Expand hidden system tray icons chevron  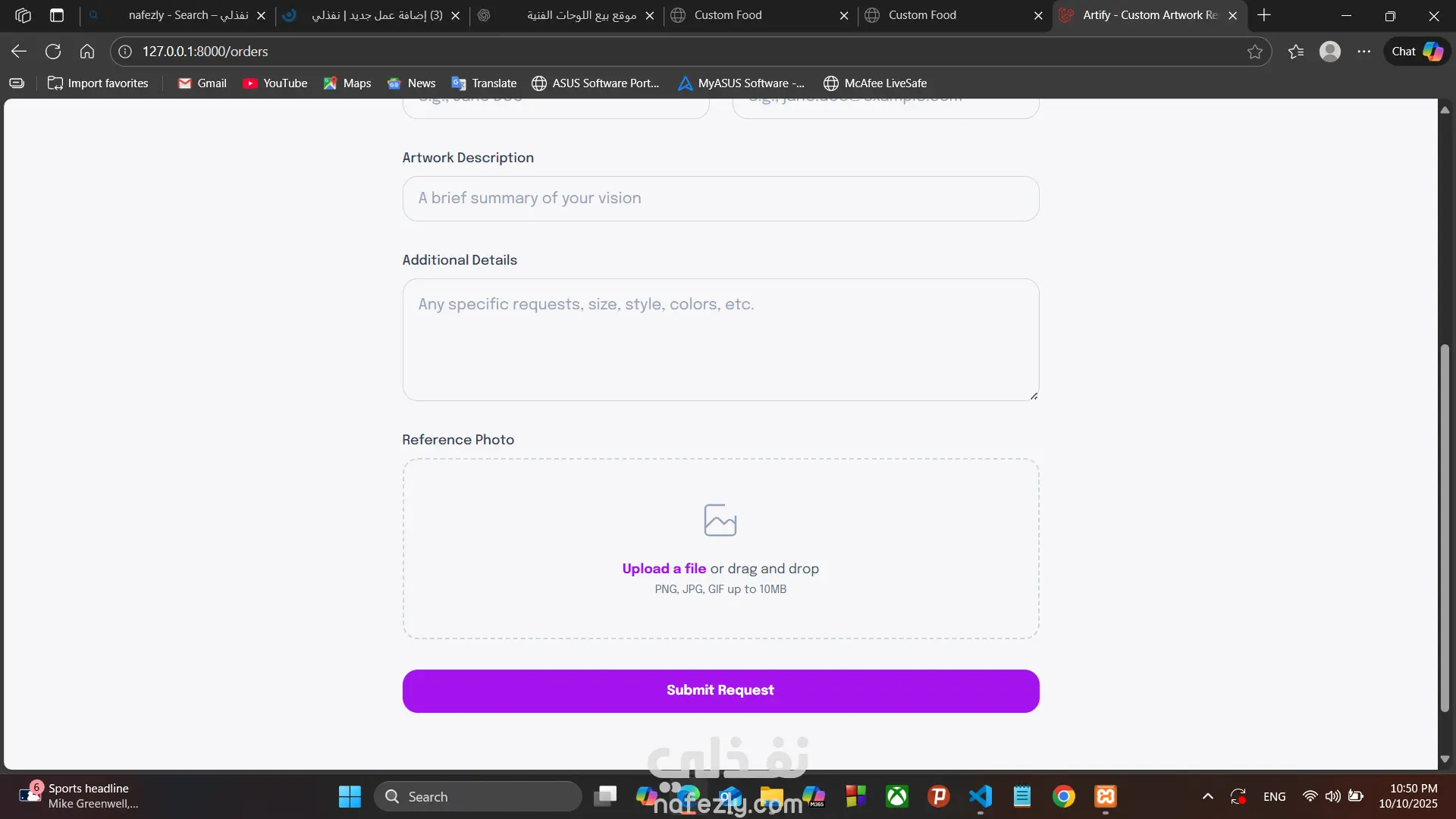click(x=1207, y=796)
